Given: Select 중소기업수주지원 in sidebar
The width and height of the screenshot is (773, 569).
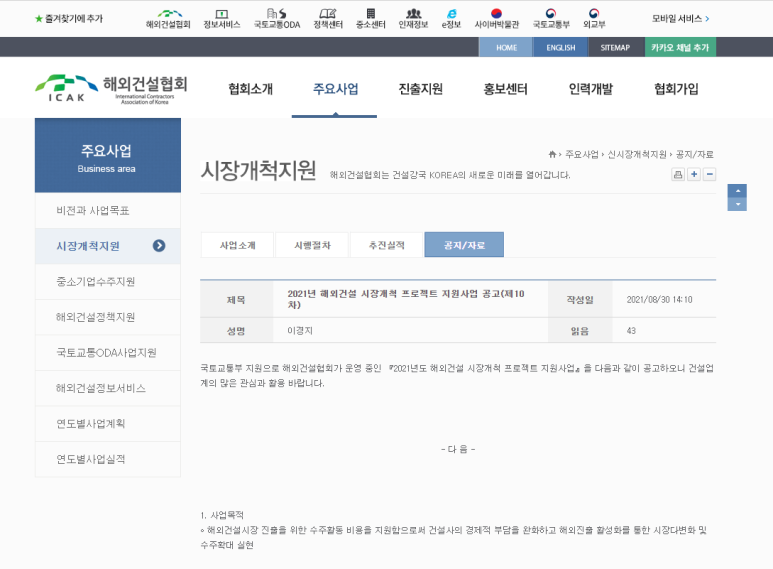Looking at the screenshot, I should click(107, 282).
